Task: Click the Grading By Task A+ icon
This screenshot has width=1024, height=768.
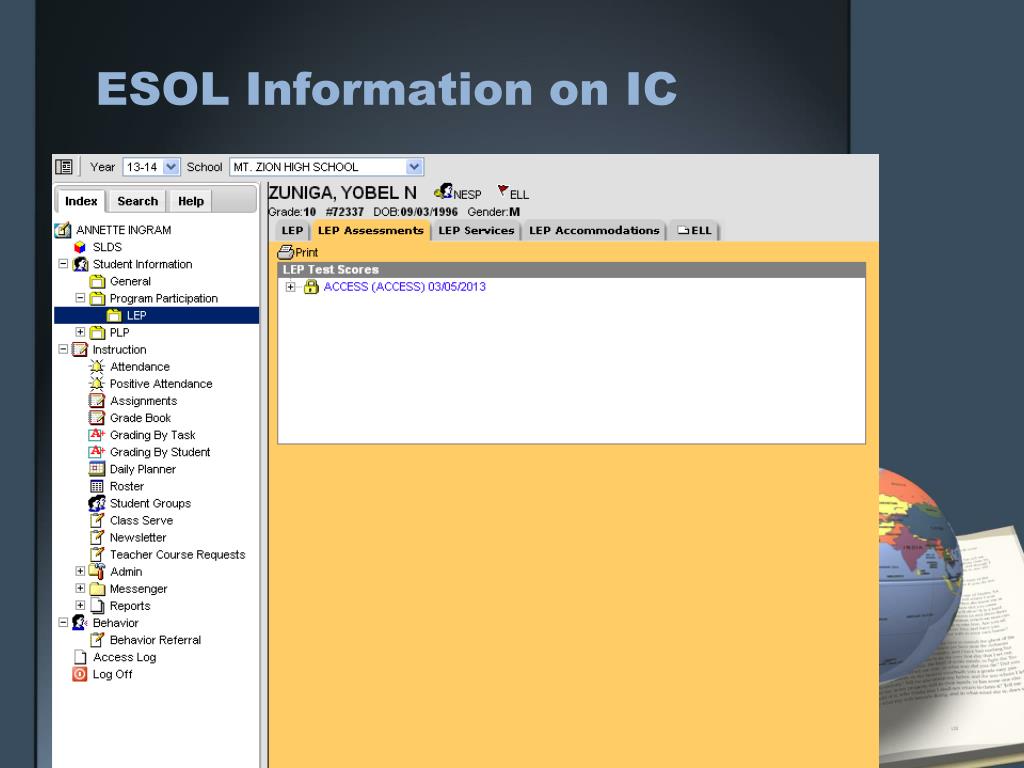Action: (97, 434)
